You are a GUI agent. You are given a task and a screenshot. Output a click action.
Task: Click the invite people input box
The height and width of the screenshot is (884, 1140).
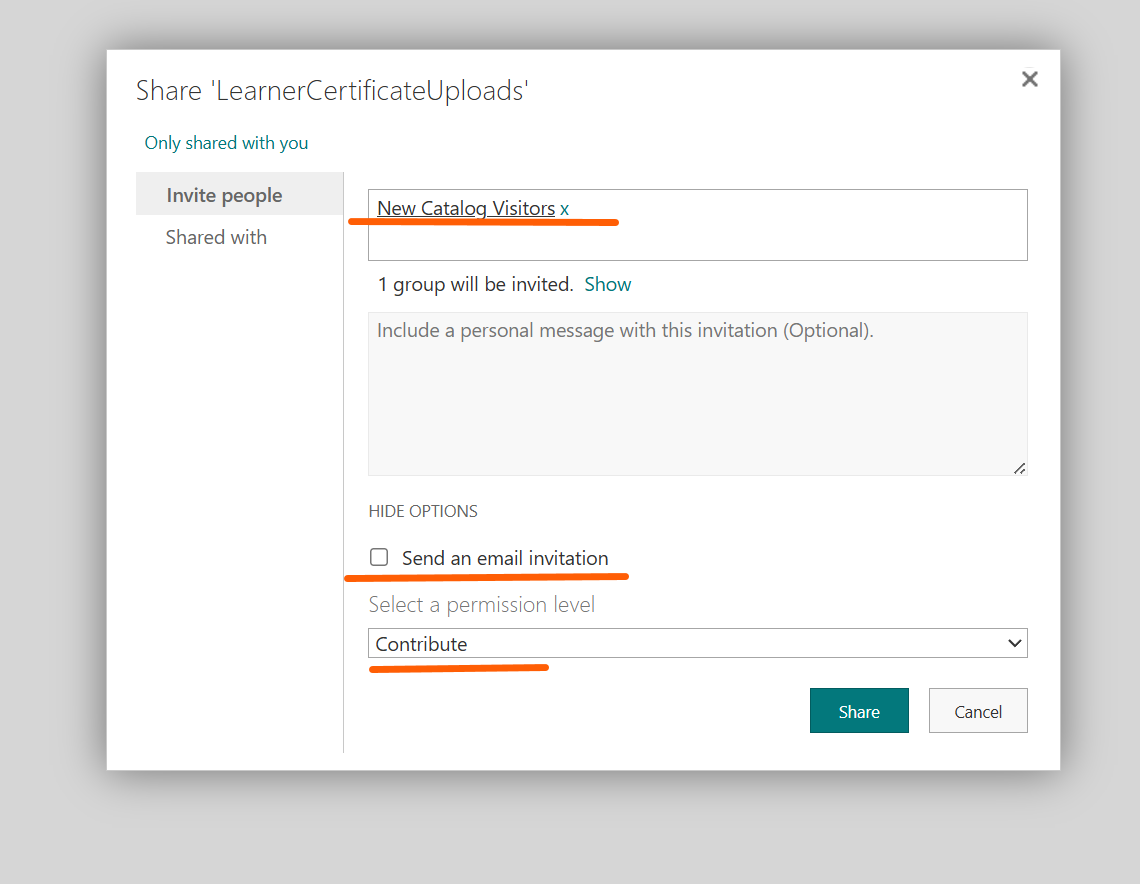point(697,225)
